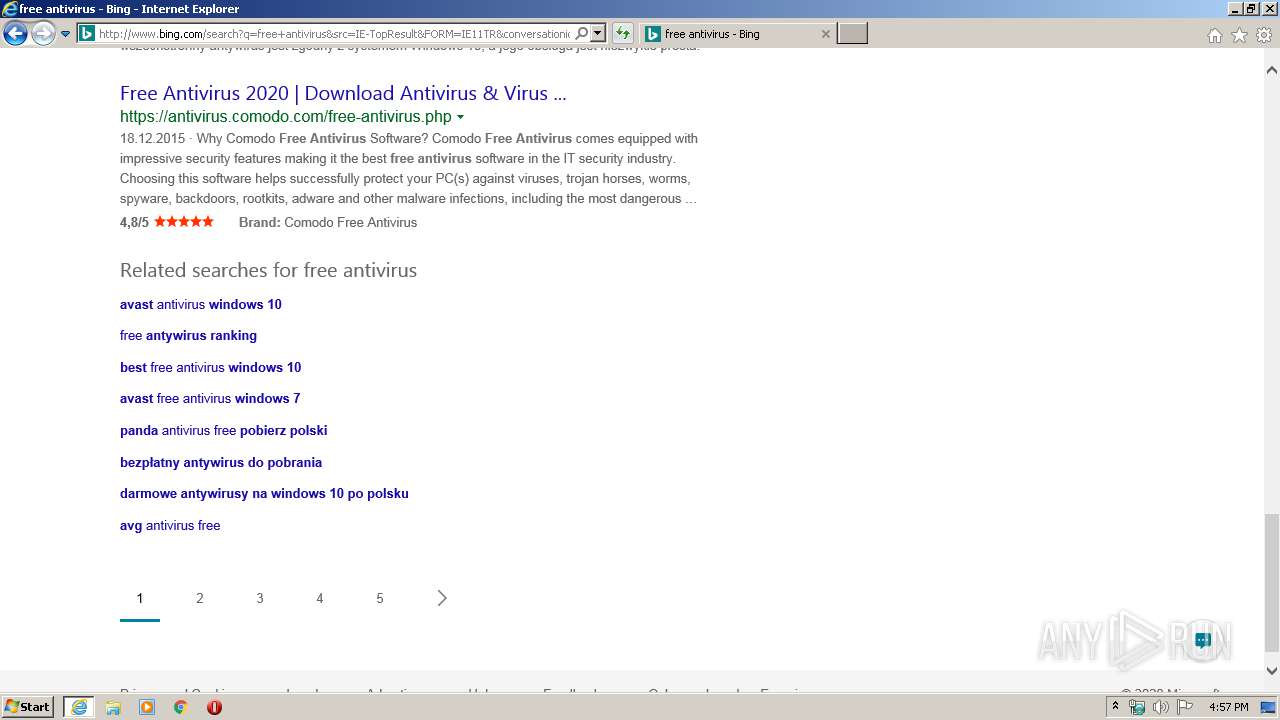Open the address bar autocomplete dropdown
The image size is (1280, 720).
tap(598, 34)
